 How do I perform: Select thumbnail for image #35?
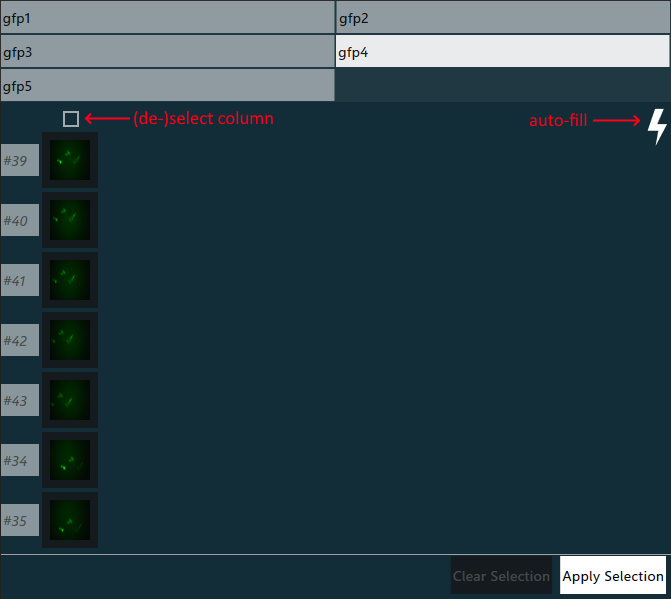70,520
